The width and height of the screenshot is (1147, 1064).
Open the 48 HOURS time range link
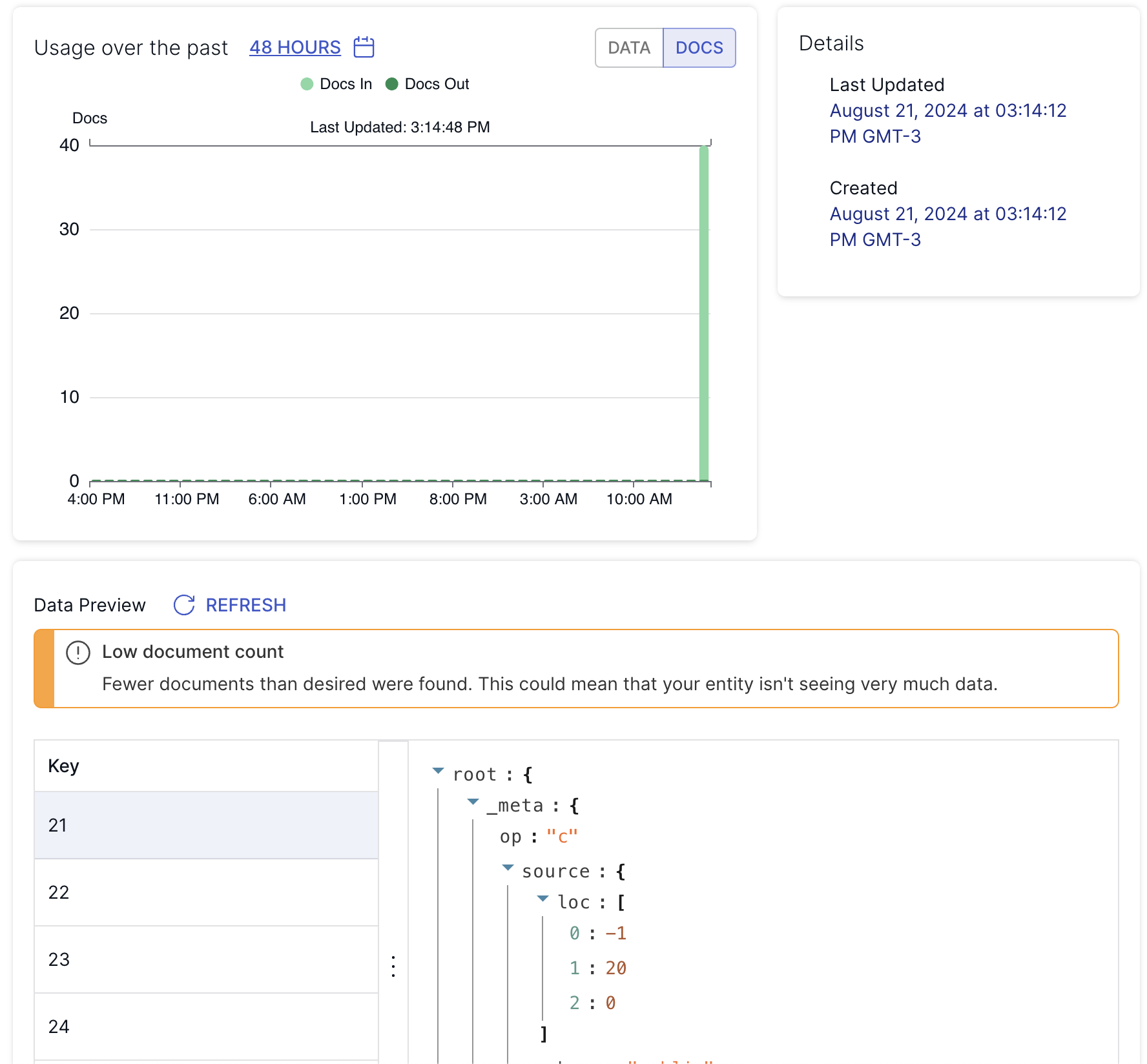click(295, 46)
